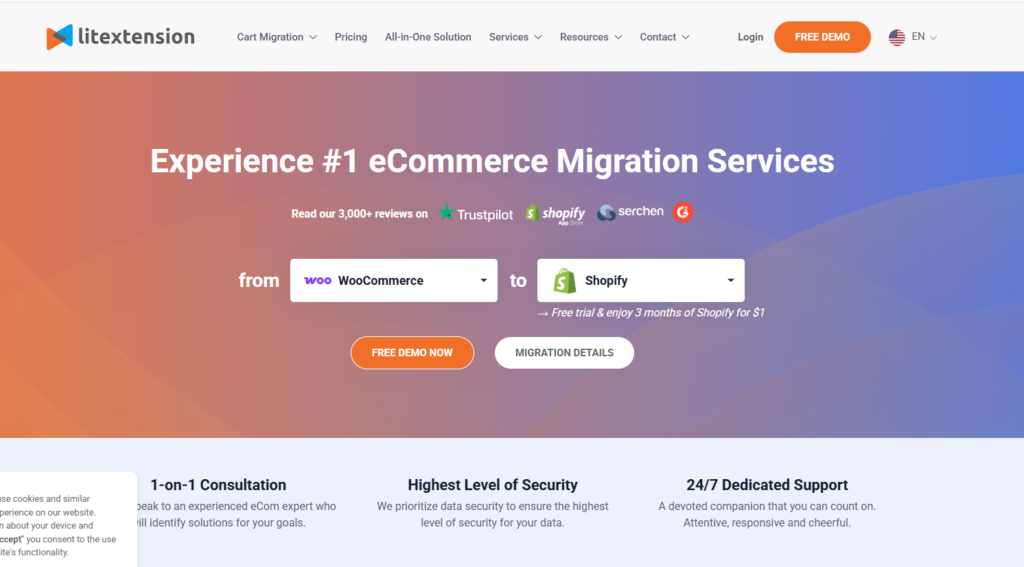The width and height of the screenshot is (1024, 567).
Task: Expand the Cart Migration menu
Action: 276,37
